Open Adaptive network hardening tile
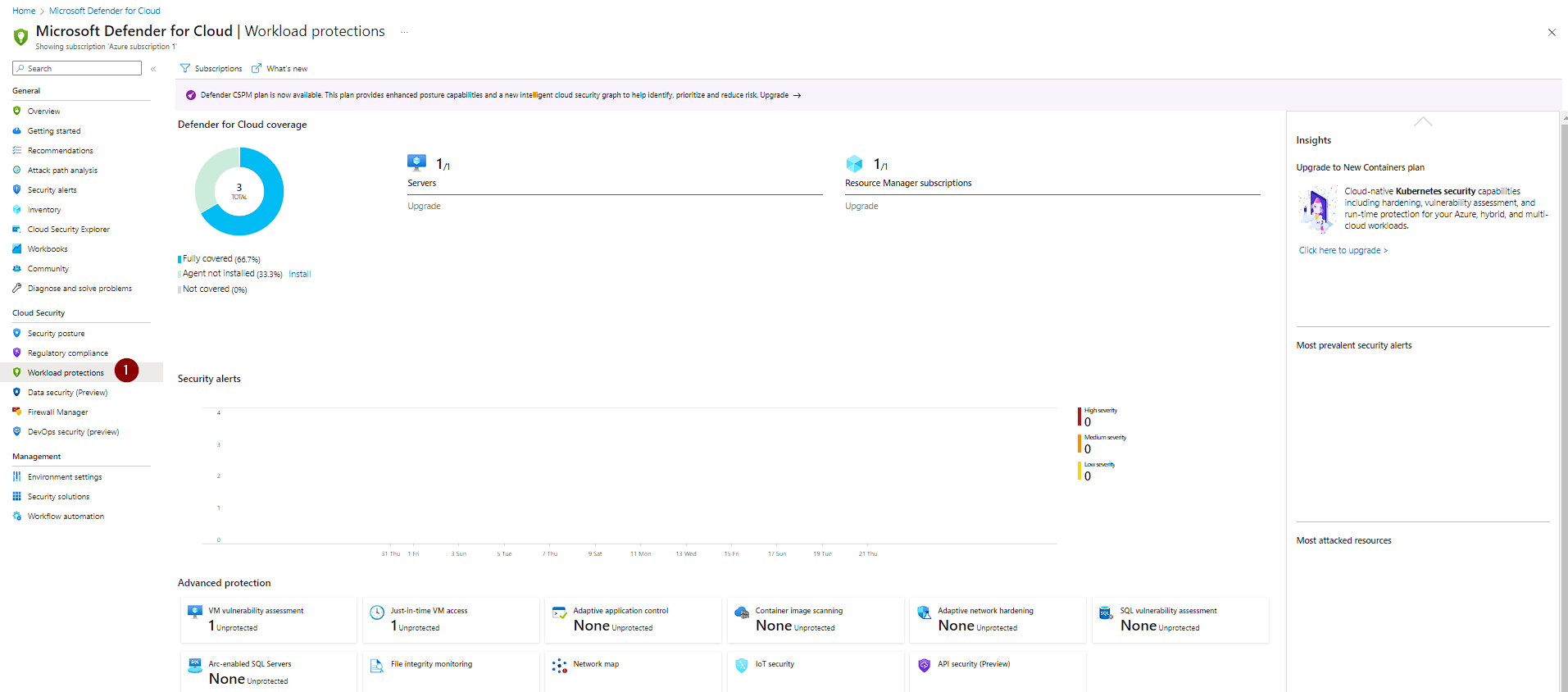 pos(998,620)
